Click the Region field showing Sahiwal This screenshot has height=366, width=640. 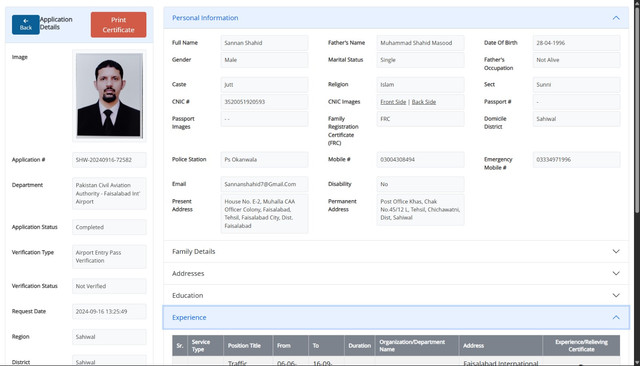pyautogui.click(x=109, y=337)
